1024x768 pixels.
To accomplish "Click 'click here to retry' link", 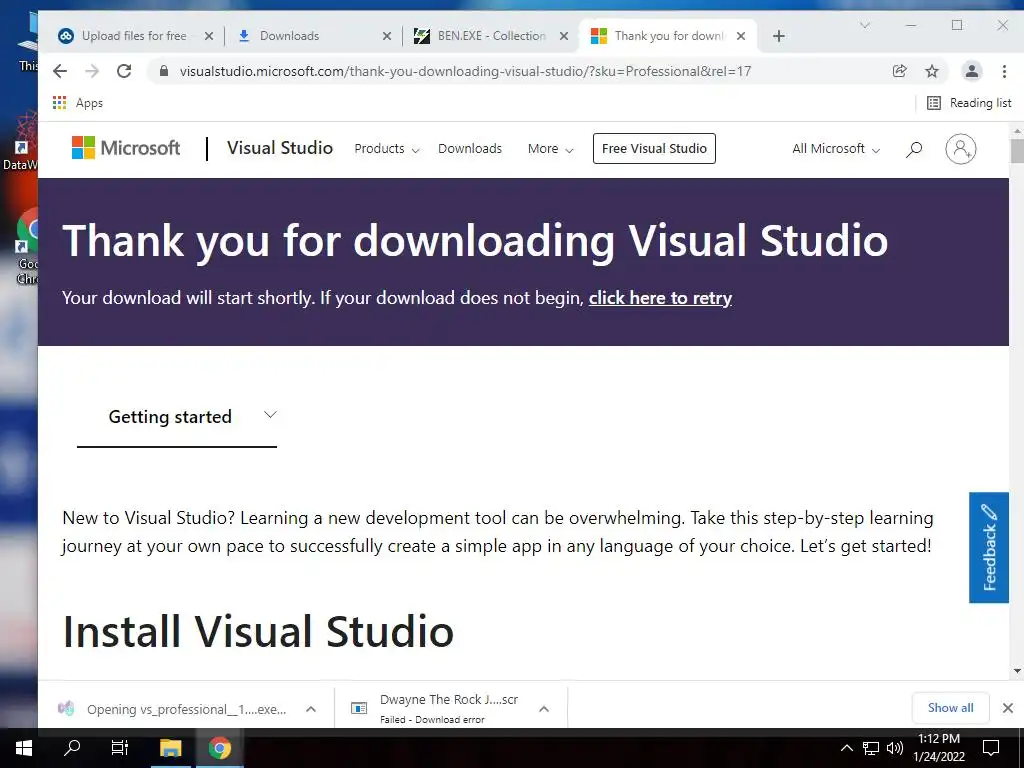I will [660, 298].
